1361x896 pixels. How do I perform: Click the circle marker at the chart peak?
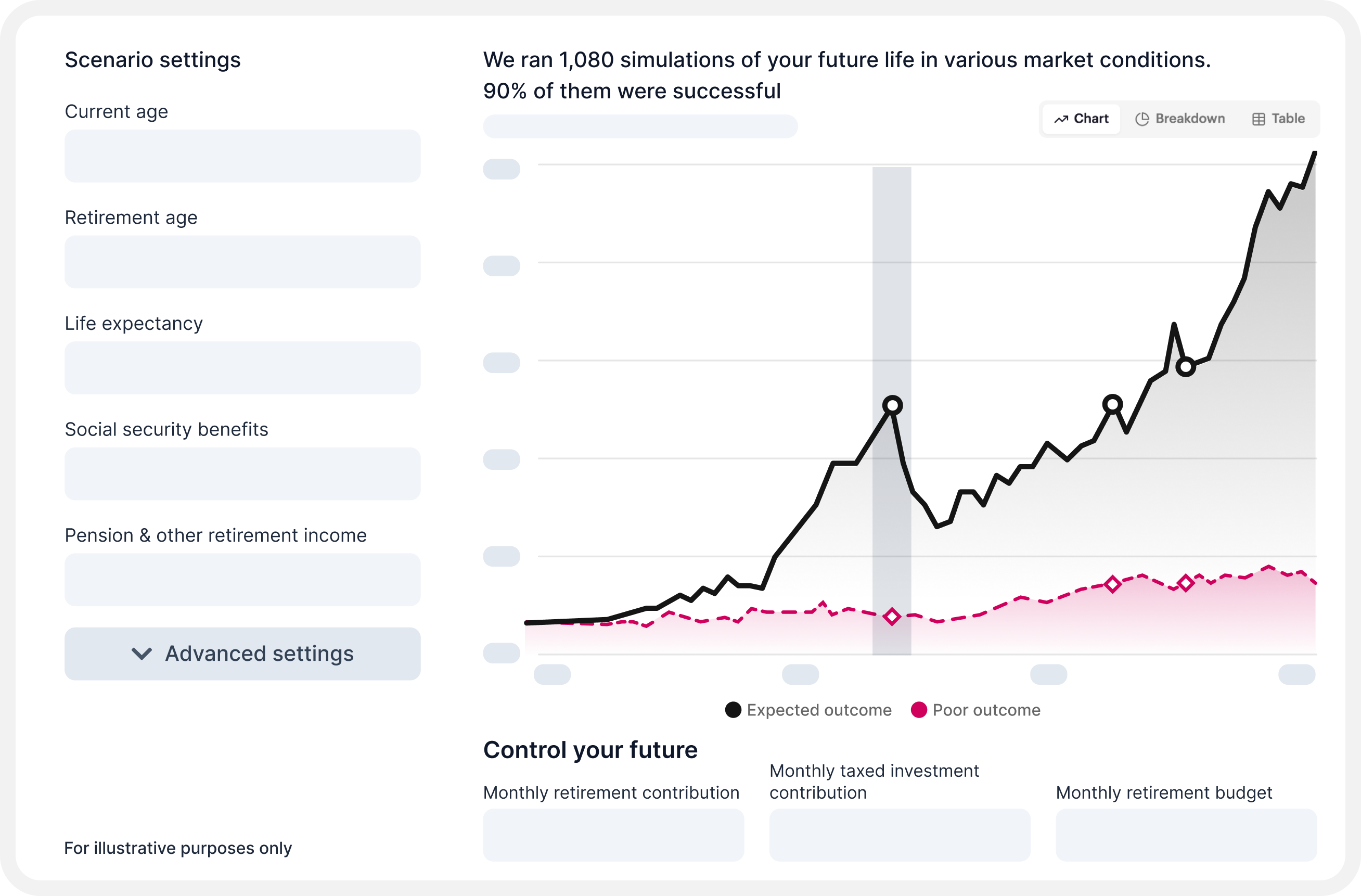(x=892, y=404)
